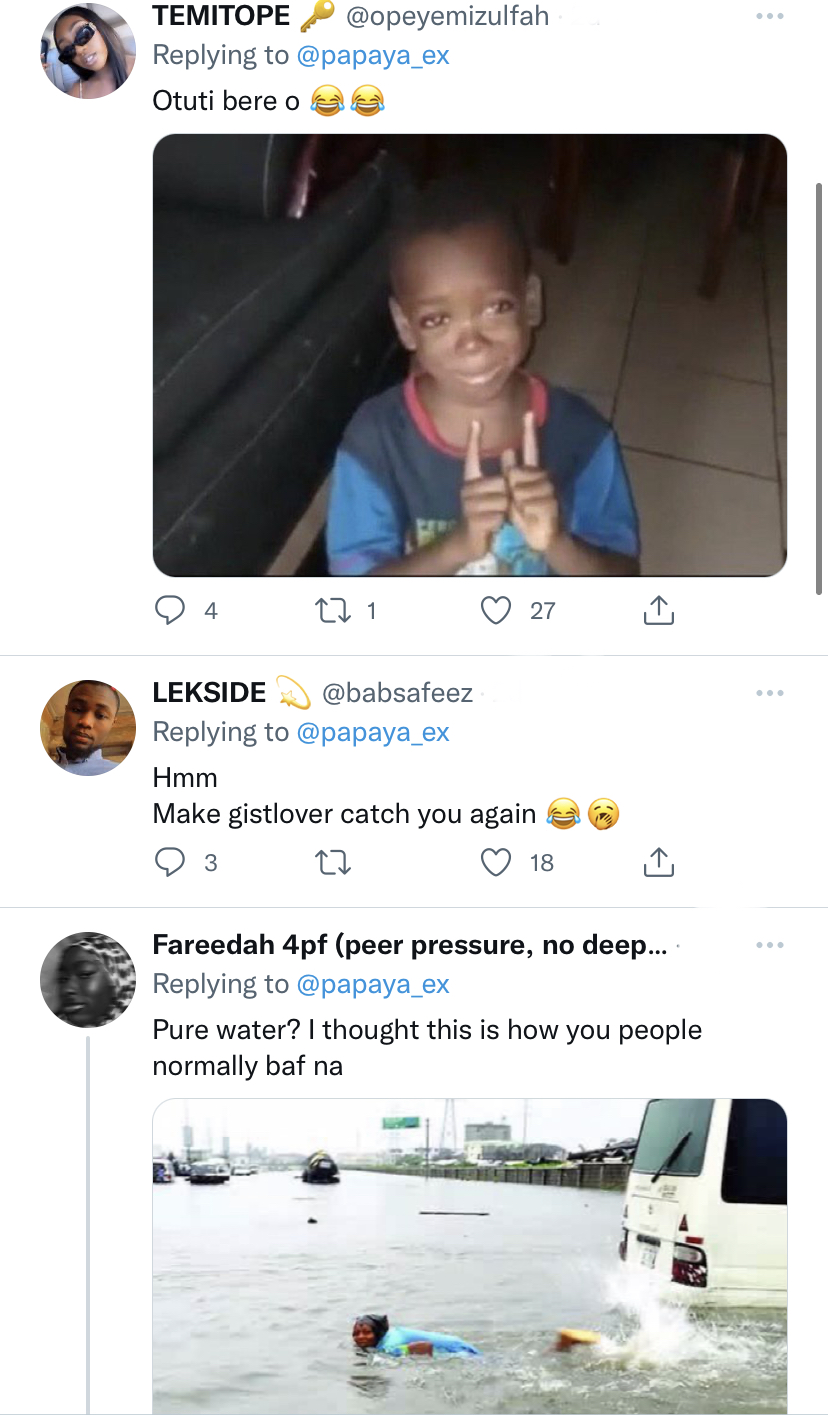Open @papaya_ex link in LEKSIDE's reply
The width and height of the screenshot is (828, 1415).
(x=373, y=732)
